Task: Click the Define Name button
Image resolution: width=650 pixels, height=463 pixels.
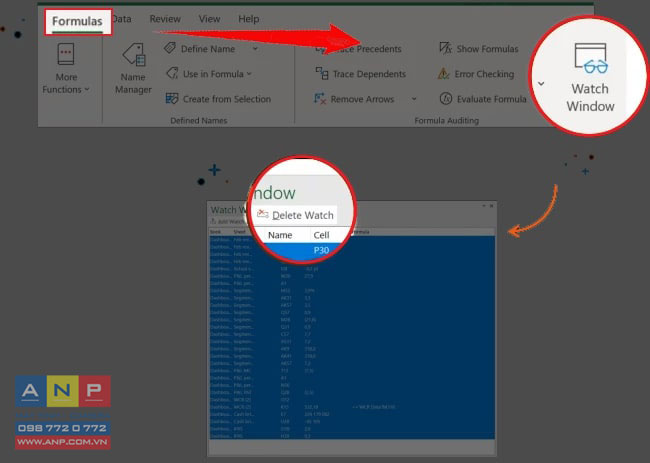Action: (200, 49)
